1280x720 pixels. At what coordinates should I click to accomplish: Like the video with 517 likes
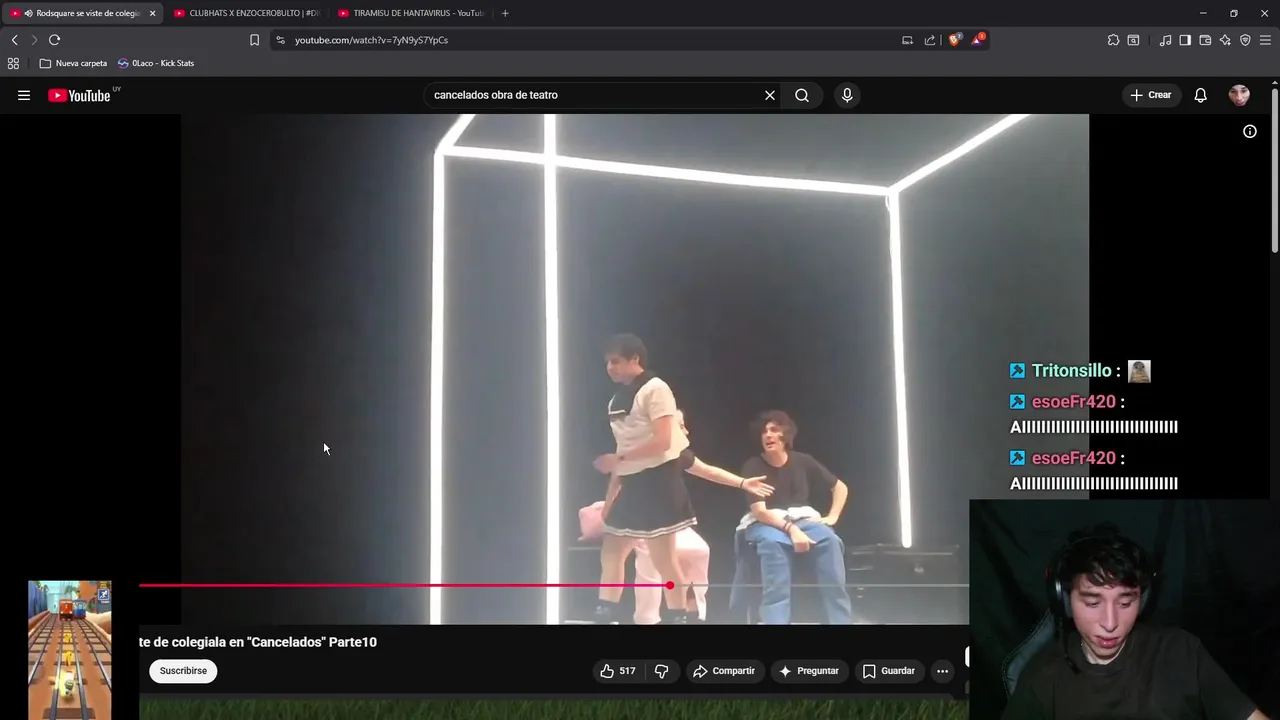pyautogui.click(x=617, y=671)
